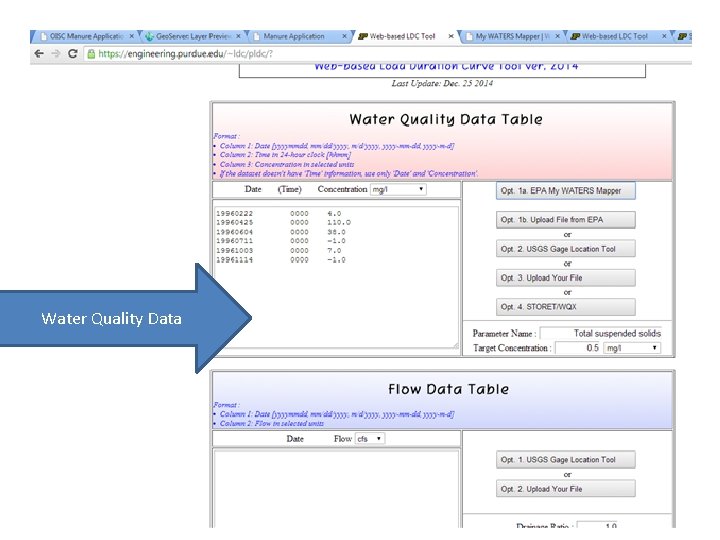The image size is (720, 540).
Task: Click the browser forward arrow
Action: pos(56,54)
